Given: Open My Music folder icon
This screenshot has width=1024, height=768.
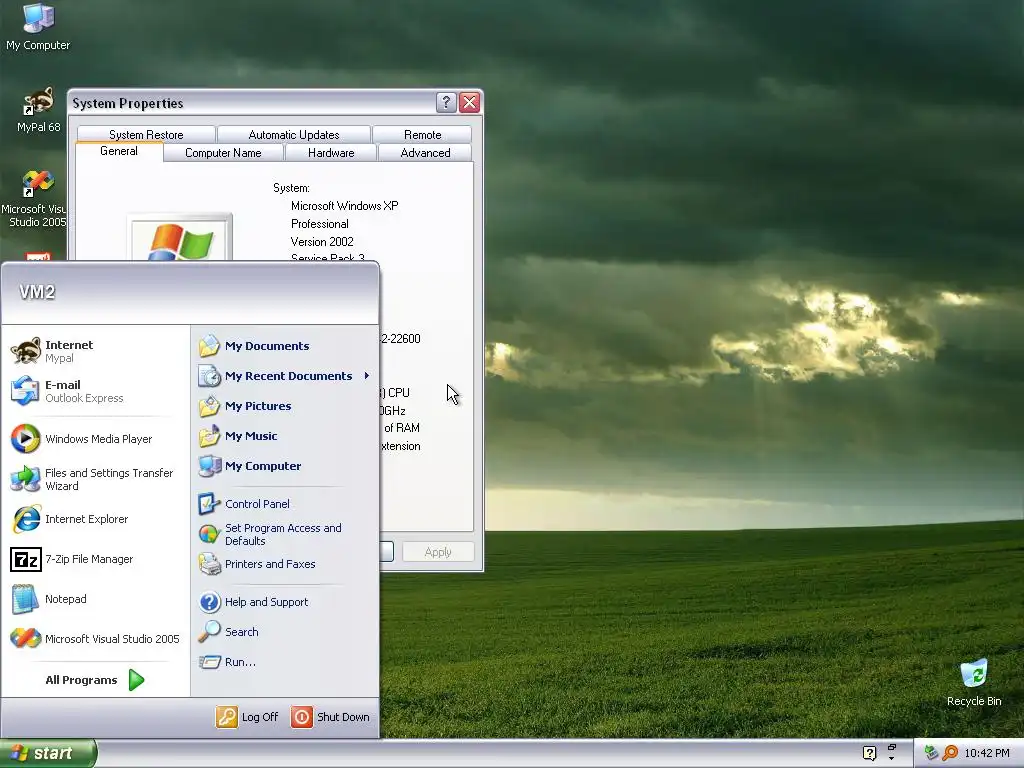Looking at the screenshot, I should [x=209, y=436].
